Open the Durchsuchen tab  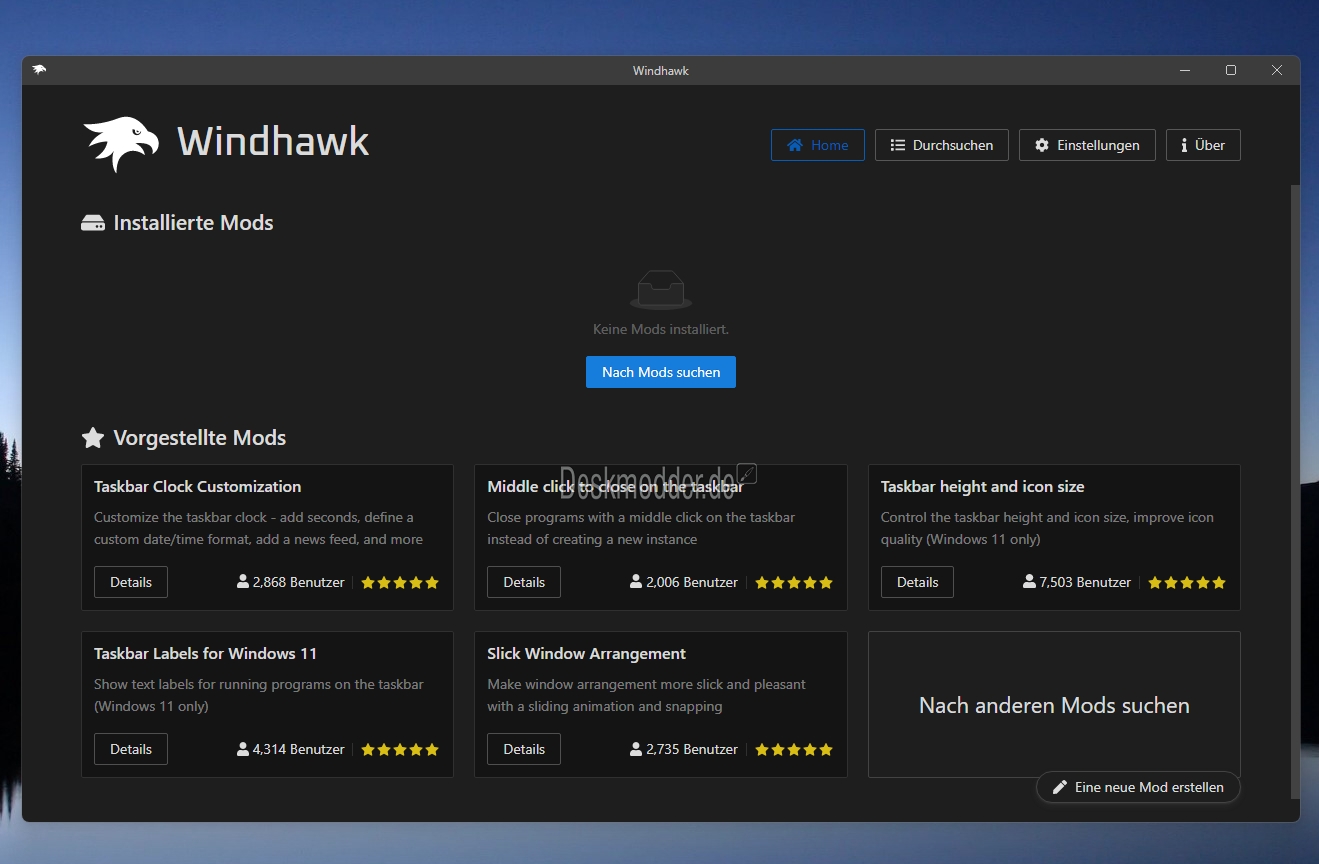(941, 145)
